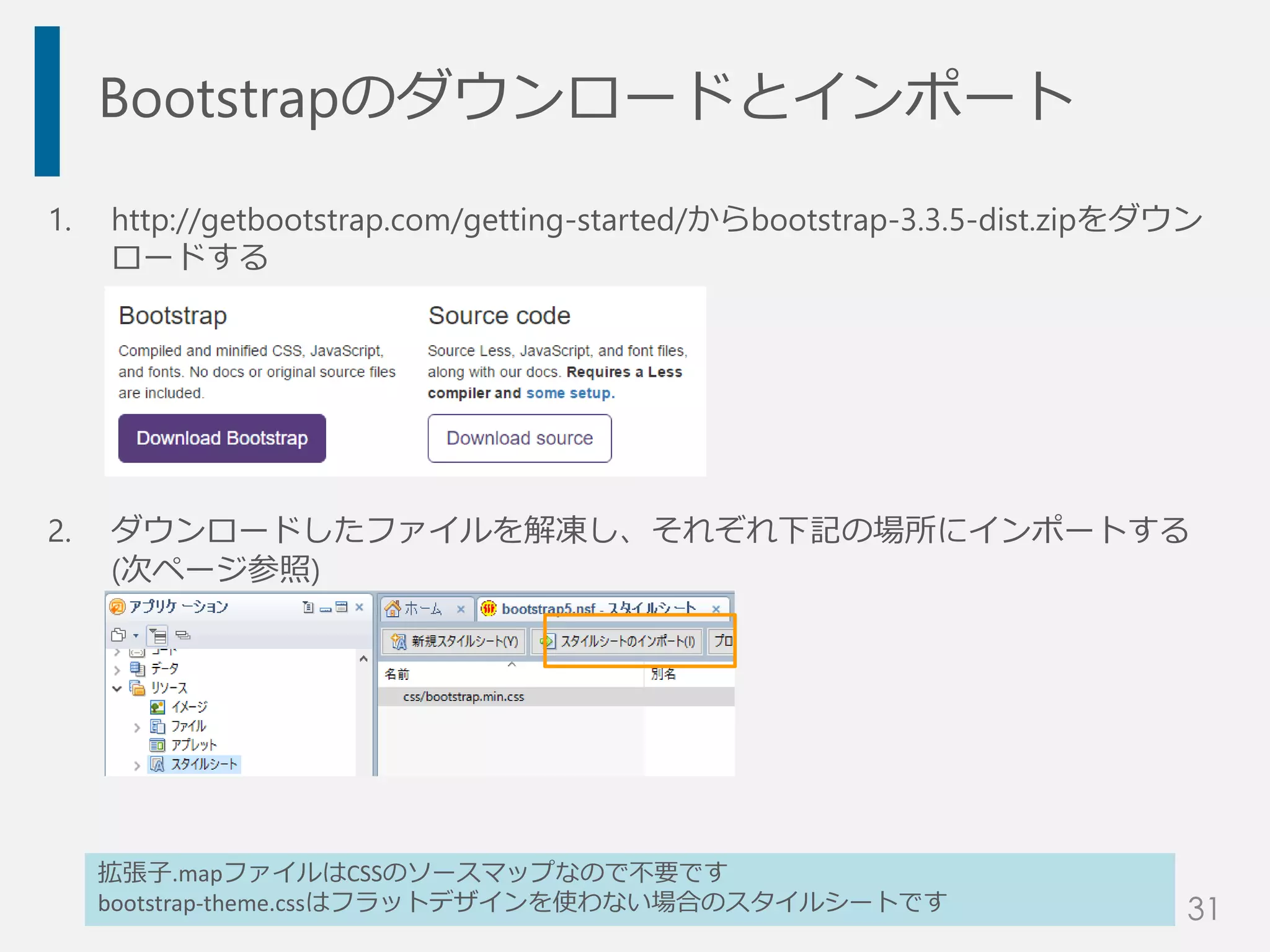Click the Download Bootstrap button
1270x952 pixels.
[x=222, y=438]
